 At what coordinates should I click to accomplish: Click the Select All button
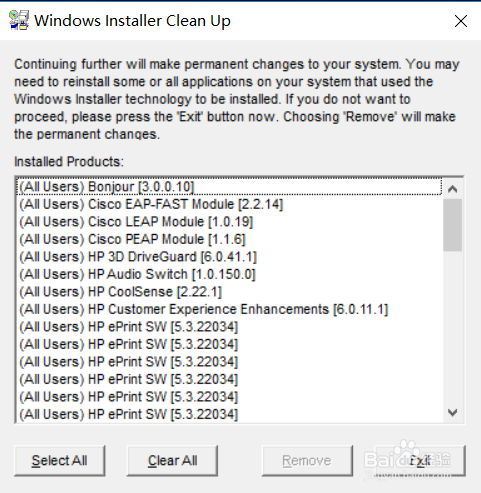tap(59, 461)
